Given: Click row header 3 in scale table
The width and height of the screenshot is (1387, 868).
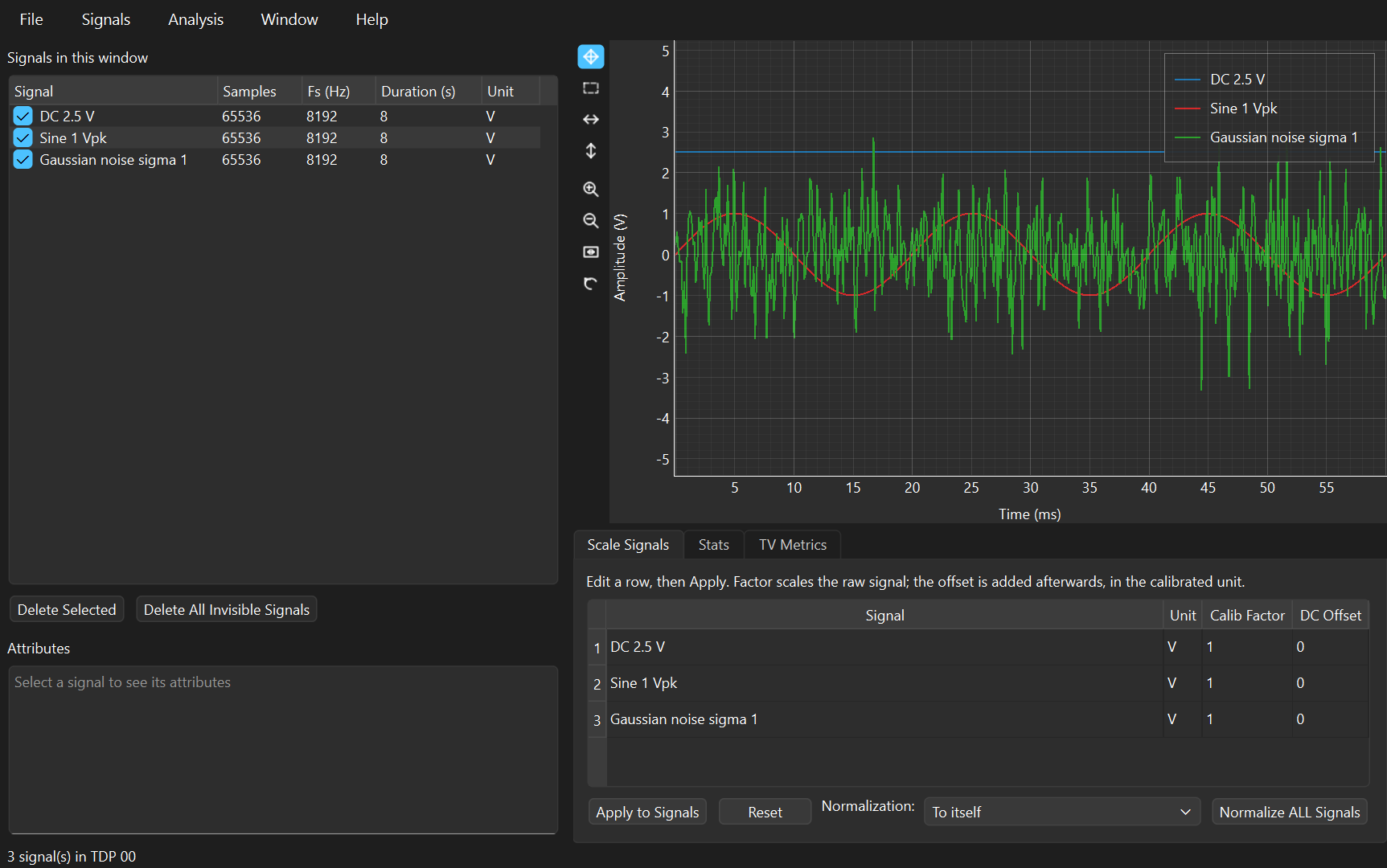Looking at the screenshot, I should [597, 720].
